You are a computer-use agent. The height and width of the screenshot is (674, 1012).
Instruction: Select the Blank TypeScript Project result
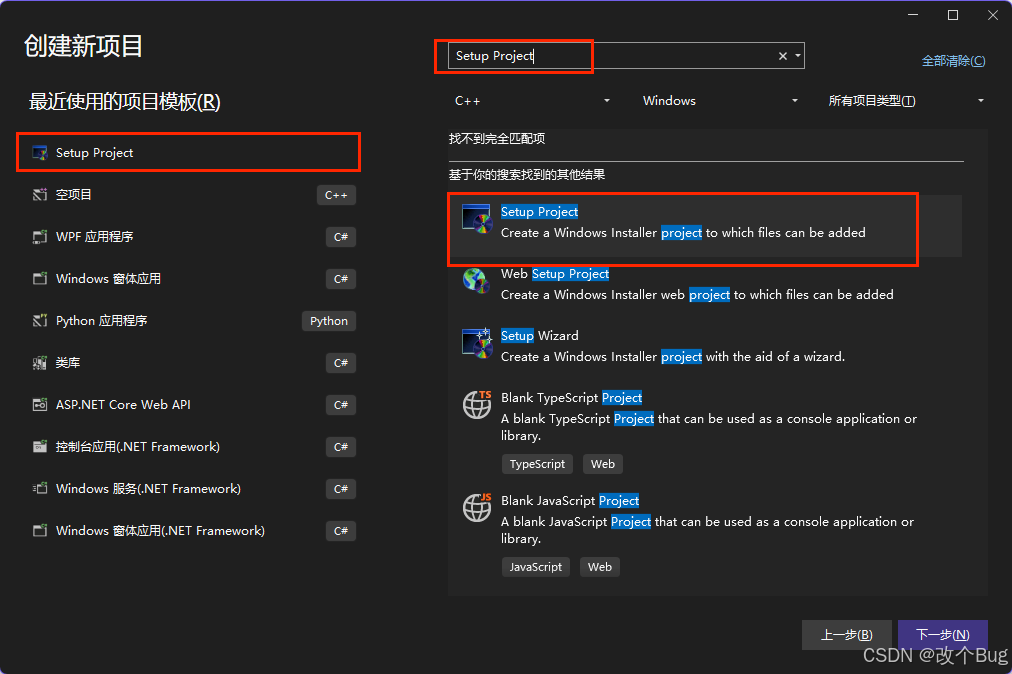705,433
